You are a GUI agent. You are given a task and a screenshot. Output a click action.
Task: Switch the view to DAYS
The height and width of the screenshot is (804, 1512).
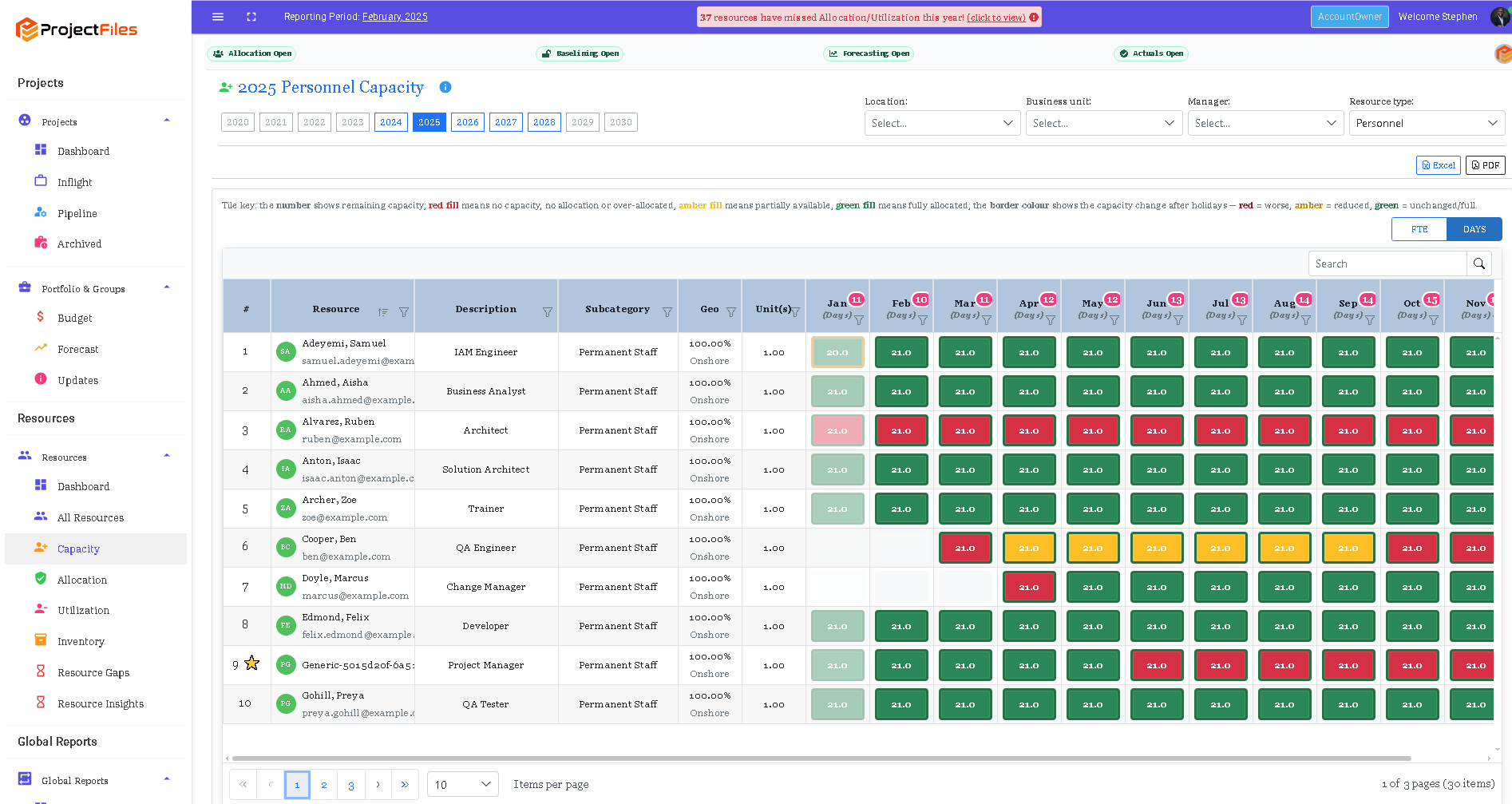coord(1474,229)
